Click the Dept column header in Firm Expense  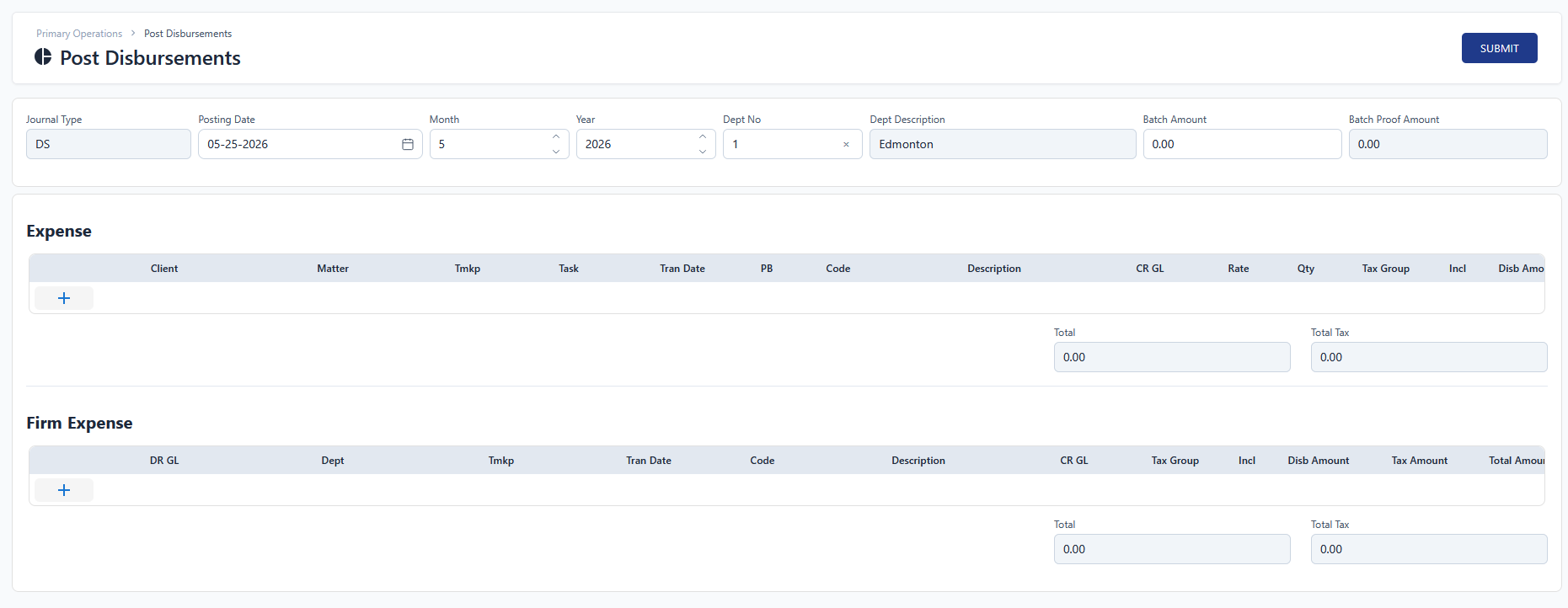tap(333, 461)
